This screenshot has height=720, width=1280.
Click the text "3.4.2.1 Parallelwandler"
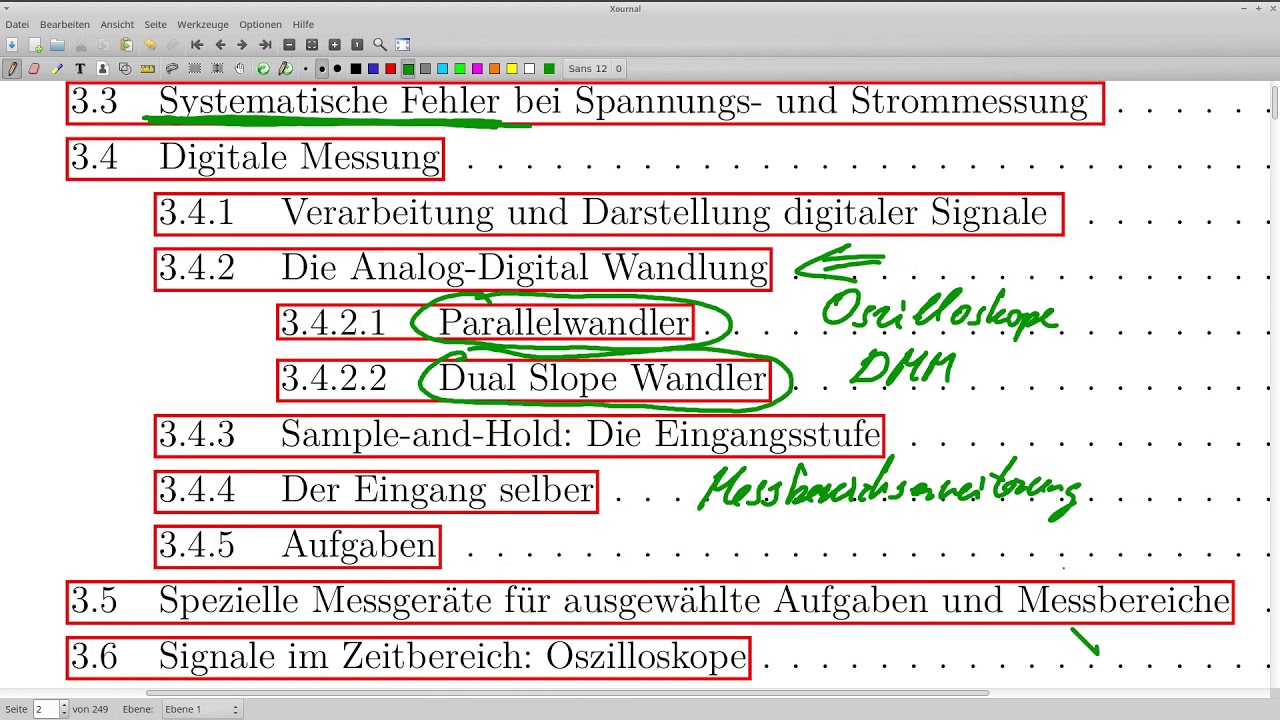(x=485, y=323)
